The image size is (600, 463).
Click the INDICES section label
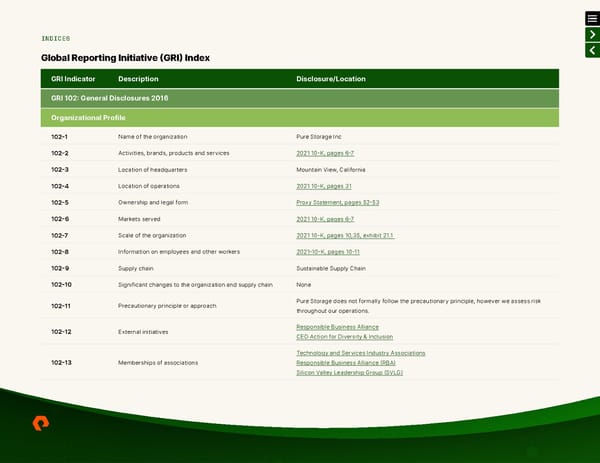[x=56, y=38]
